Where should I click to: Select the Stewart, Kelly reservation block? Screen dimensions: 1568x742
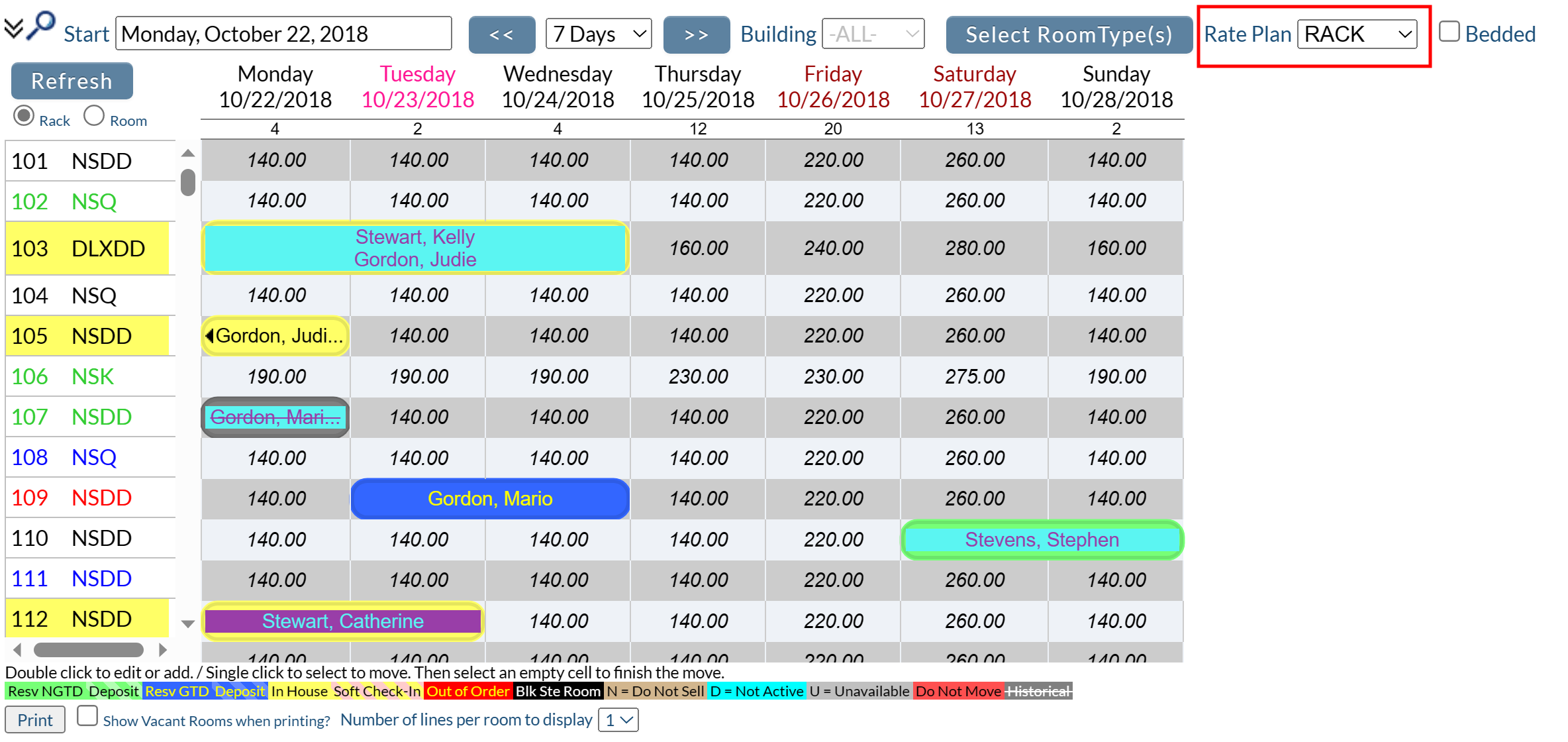point(415,248)
